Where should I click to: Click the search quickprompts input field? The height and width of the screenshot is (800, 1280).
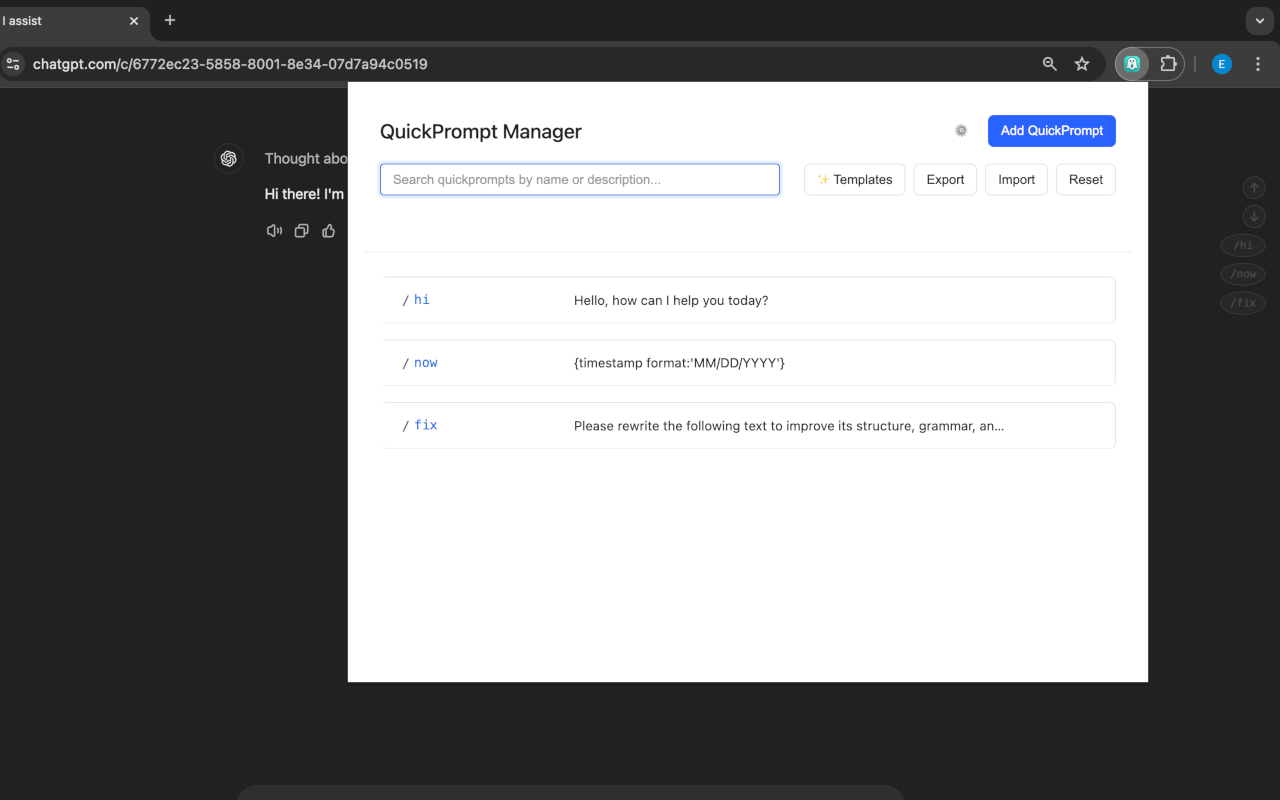pyautogui.click(x=580, y=180)
